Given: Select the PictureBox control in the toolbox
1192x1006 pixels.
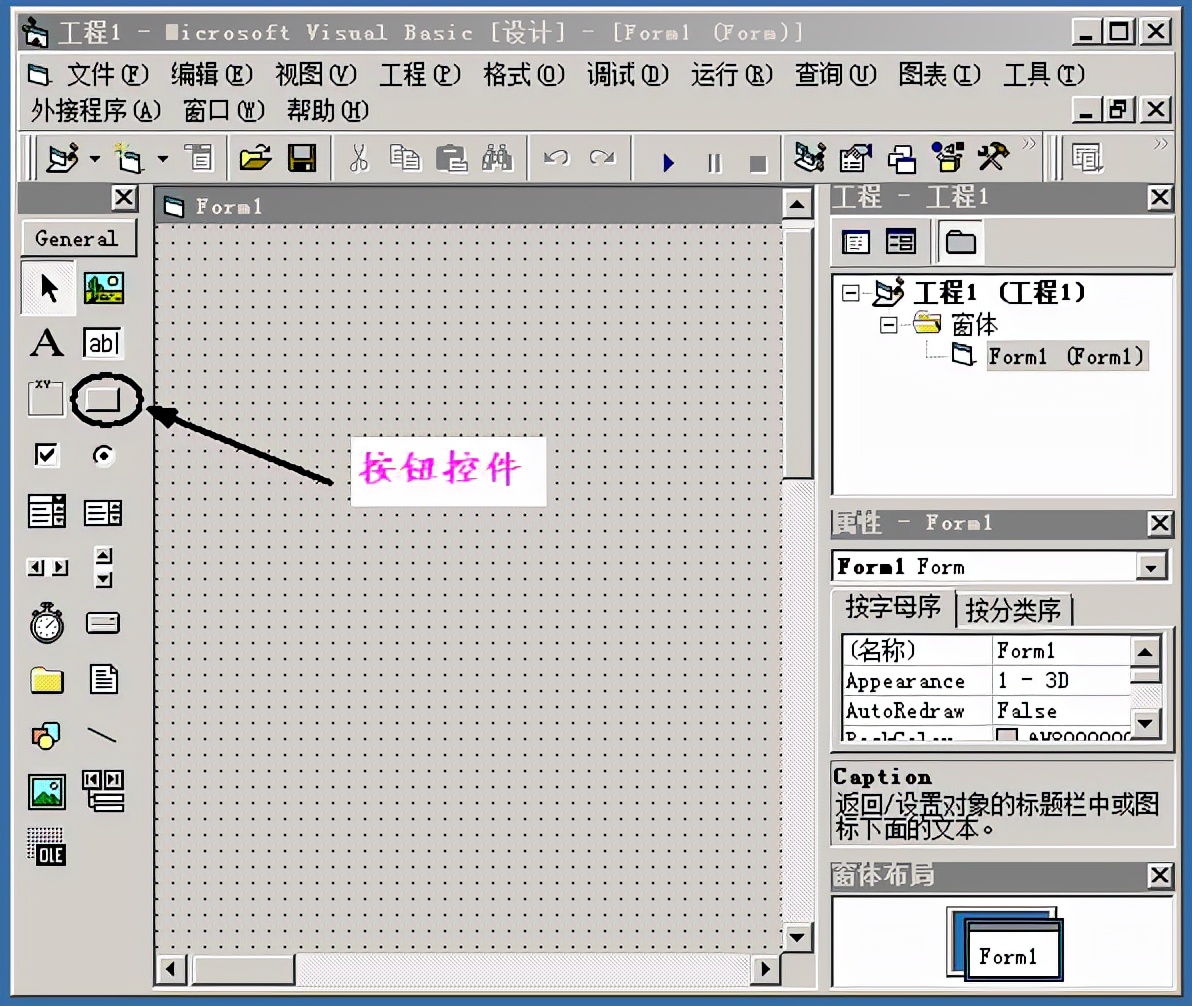Looking at the screenshot, I should tap(103, 287).
